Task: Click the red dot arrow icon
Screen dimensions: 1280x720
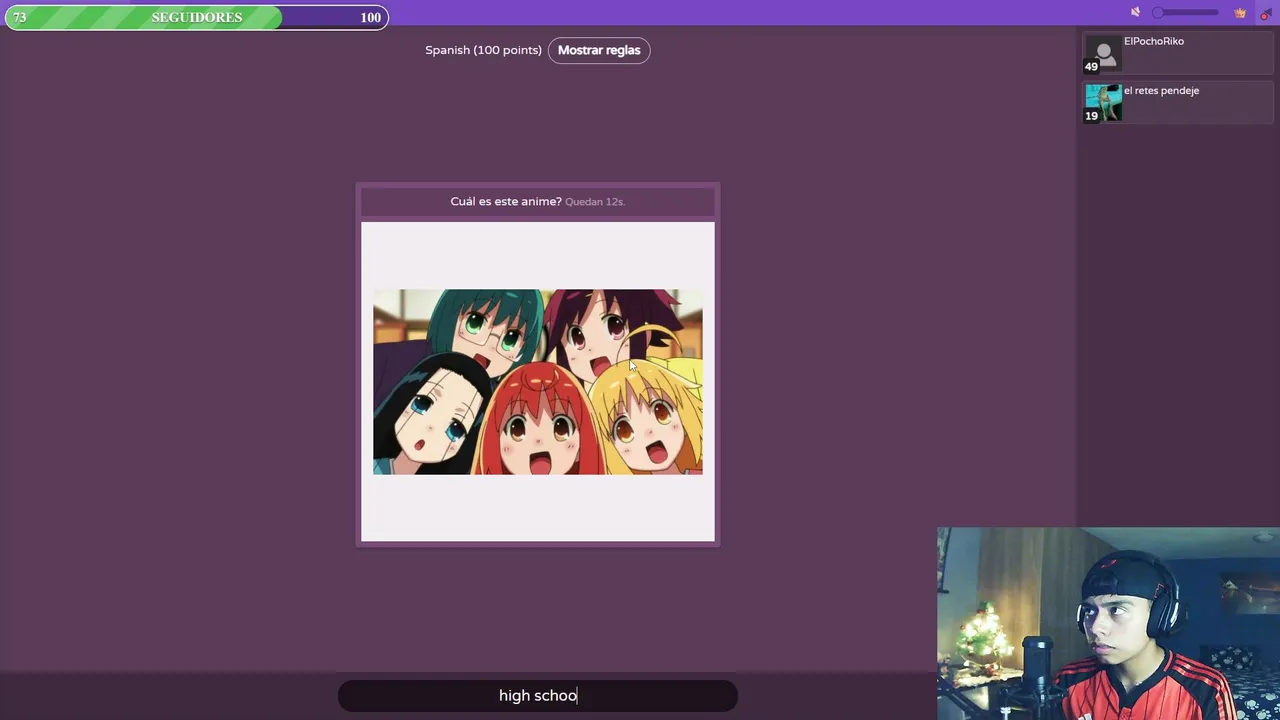Action: point(1265,14)
